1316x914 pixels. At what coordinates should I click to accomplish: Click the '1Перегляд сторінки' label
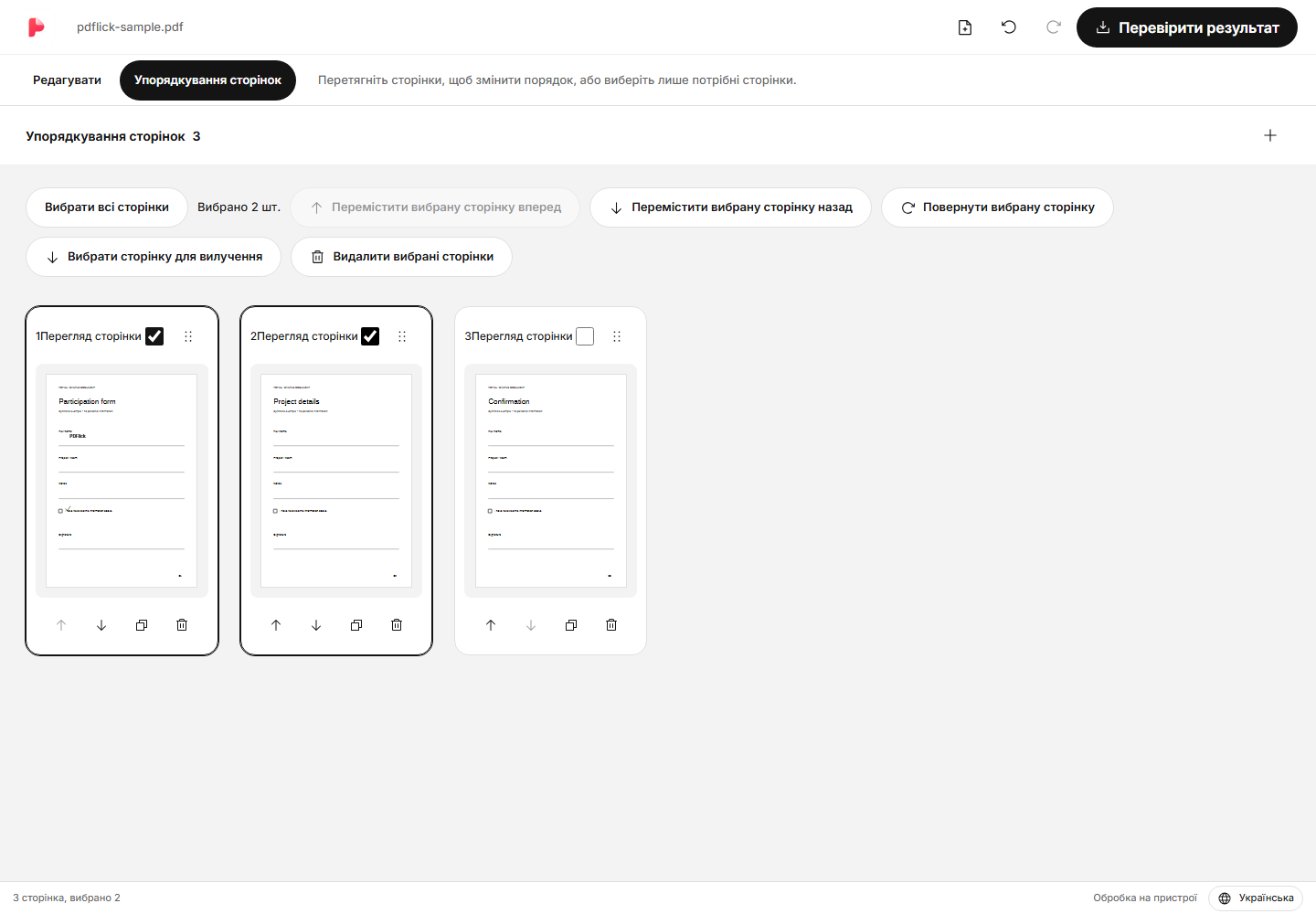tap(89, 336)
